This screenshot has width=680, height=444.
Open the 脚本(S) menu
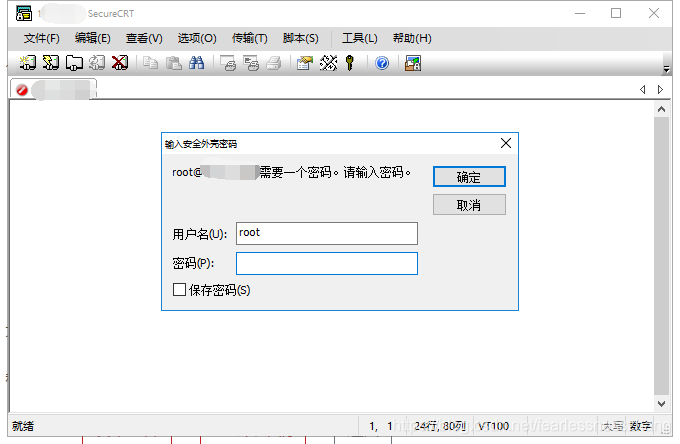pyautogui.click(x=301, y=38)
